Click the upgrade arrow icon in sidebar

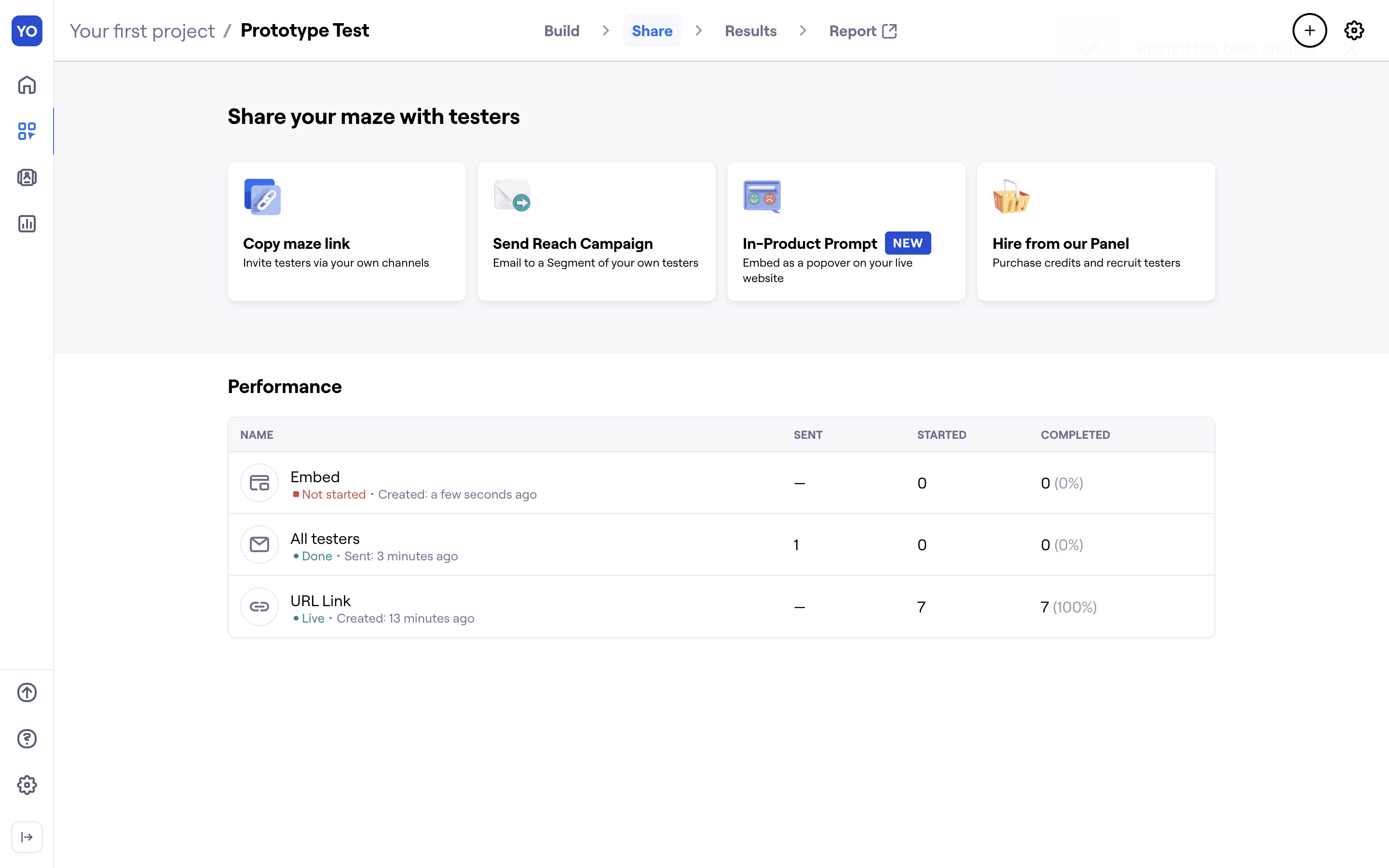(27, 692)
